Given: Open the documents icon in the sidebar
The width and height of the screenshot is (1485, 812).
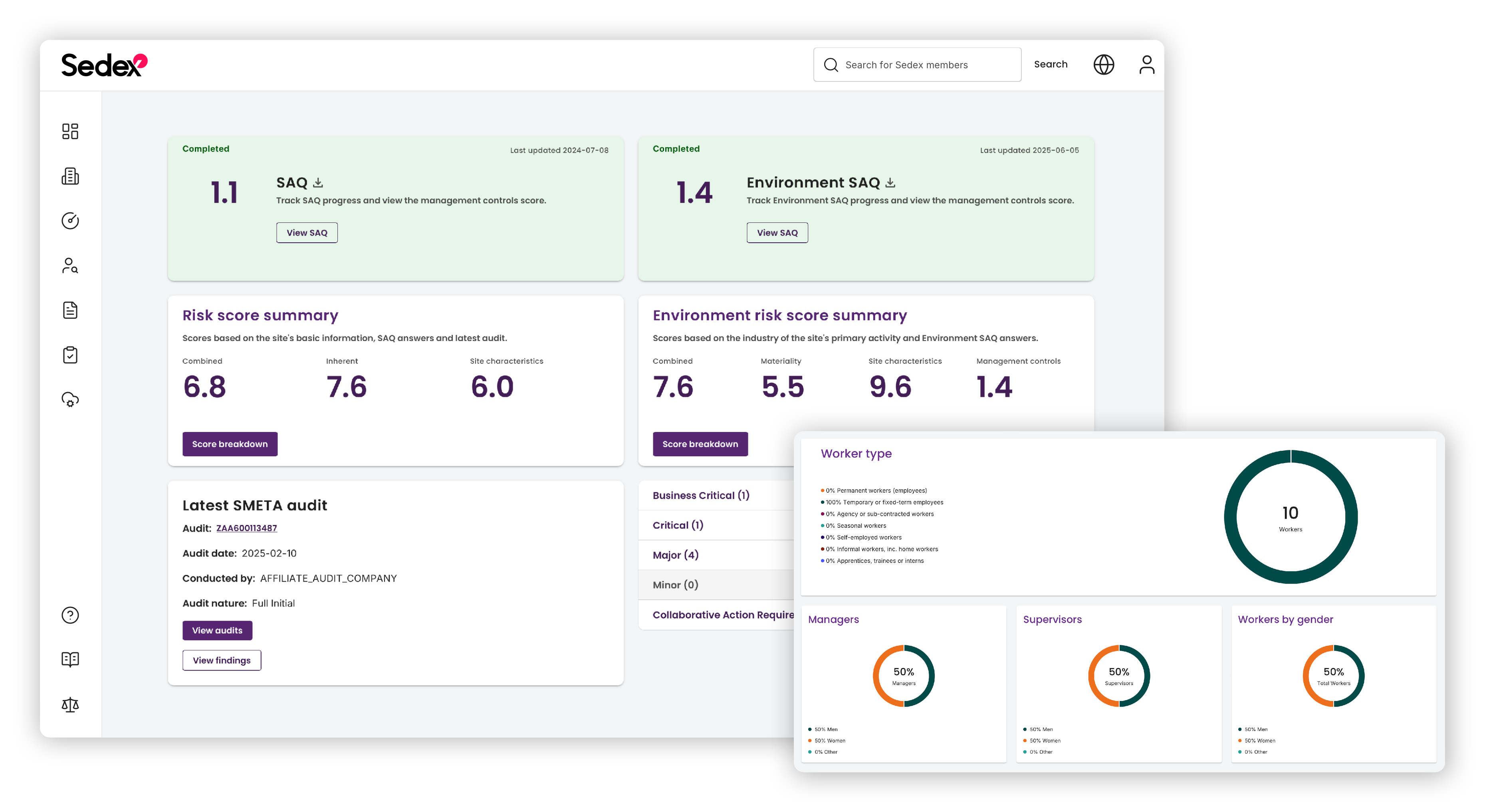Looking at the screenshot, I should (x=70, y=310).
